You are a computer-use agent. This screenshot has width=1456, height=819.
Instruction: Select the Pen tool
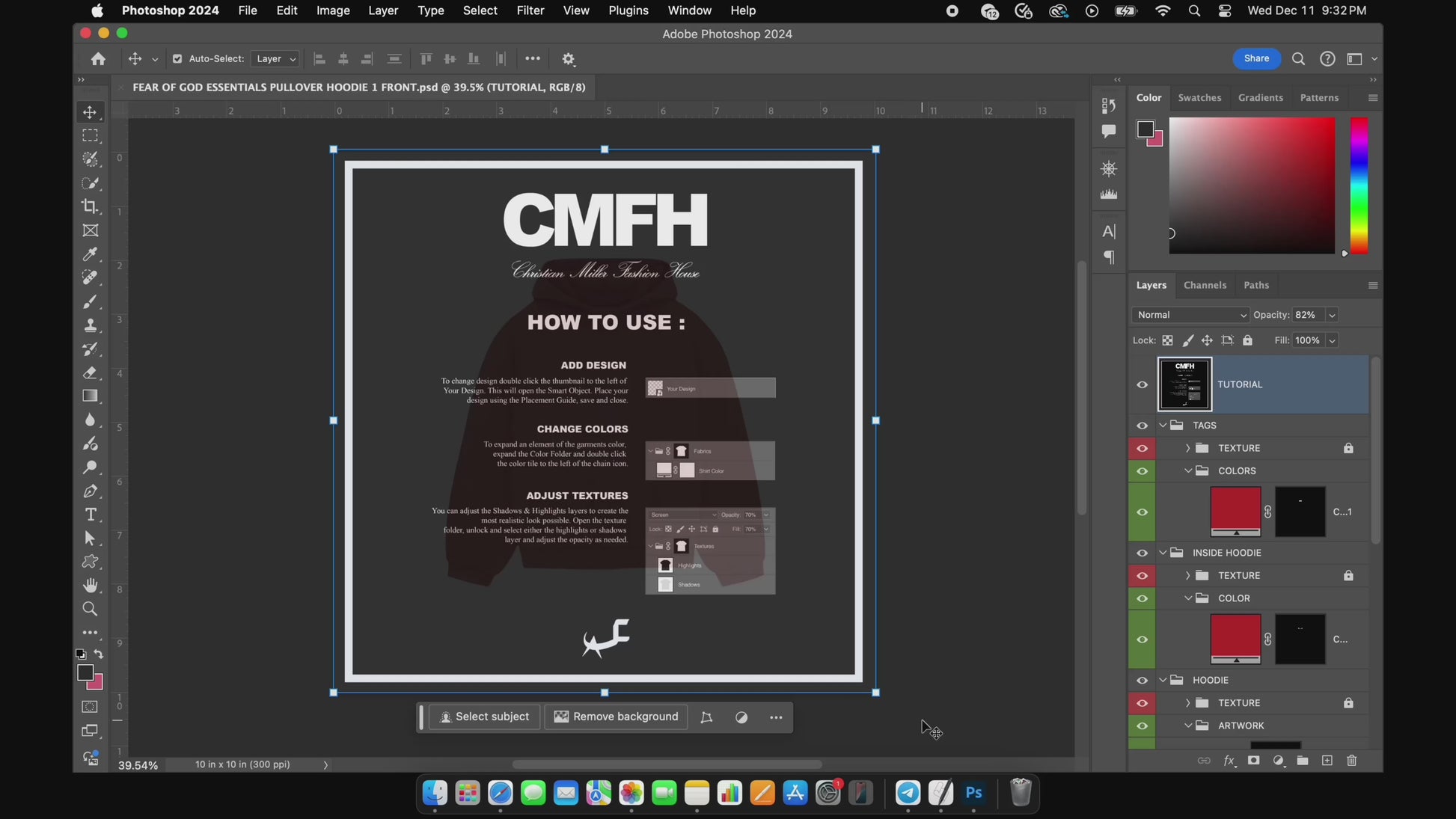tap(90, 491)
